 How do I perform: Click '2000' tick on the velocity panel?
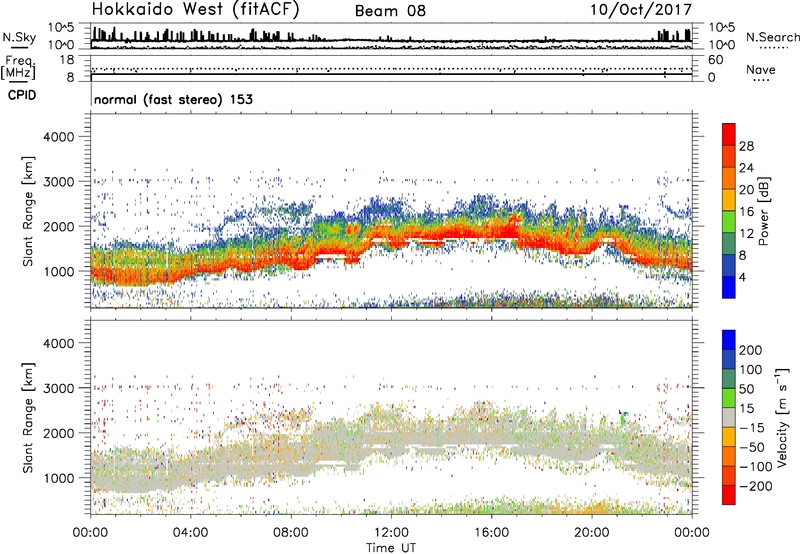point(59,433)
